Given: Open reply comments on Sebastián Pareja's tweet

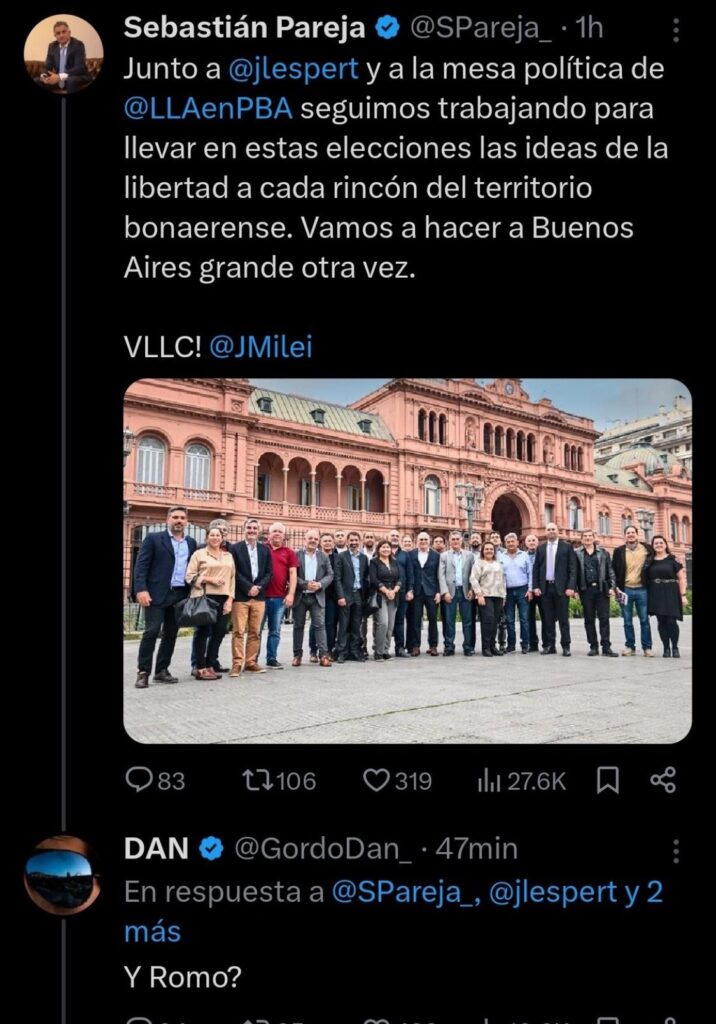Looking at the screenshot, I should point(155,780).
